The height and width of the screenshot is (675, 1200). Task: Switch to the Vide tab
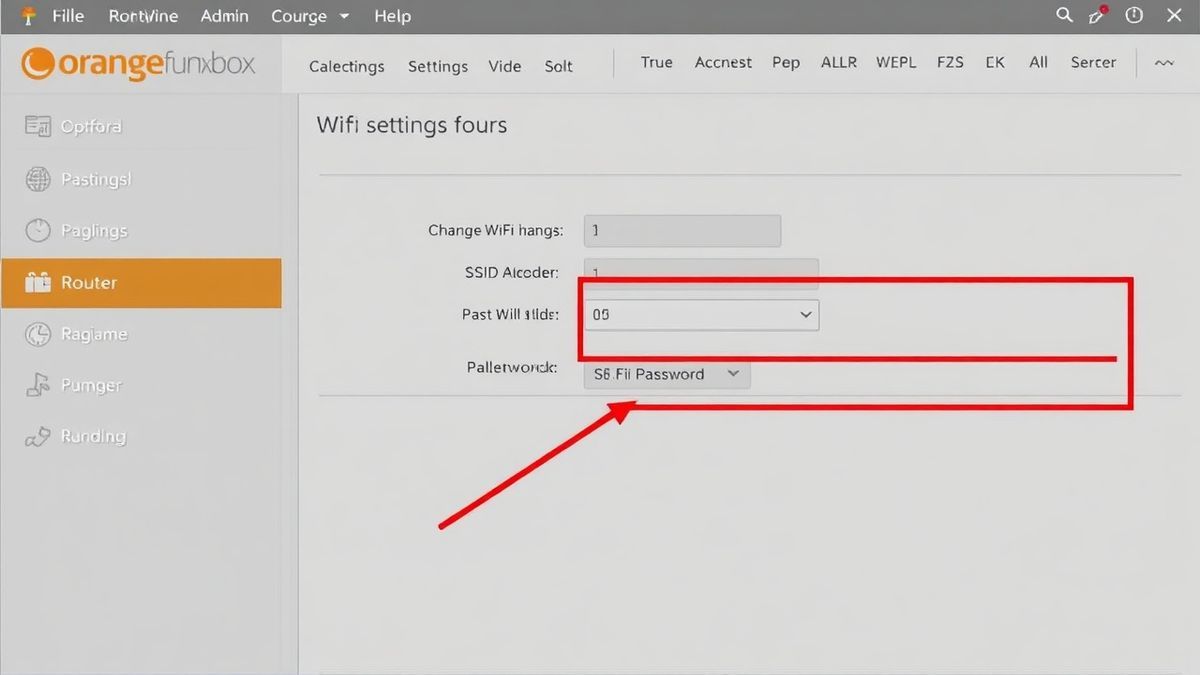[x=505, y=66]
